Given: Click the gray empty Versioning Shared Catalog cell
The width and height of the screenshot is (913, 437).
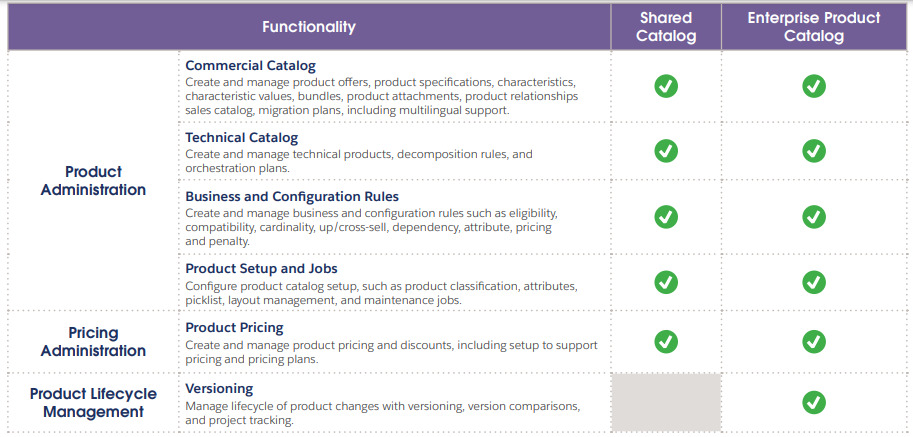Looking at the screenshot, I should [666, 403].
